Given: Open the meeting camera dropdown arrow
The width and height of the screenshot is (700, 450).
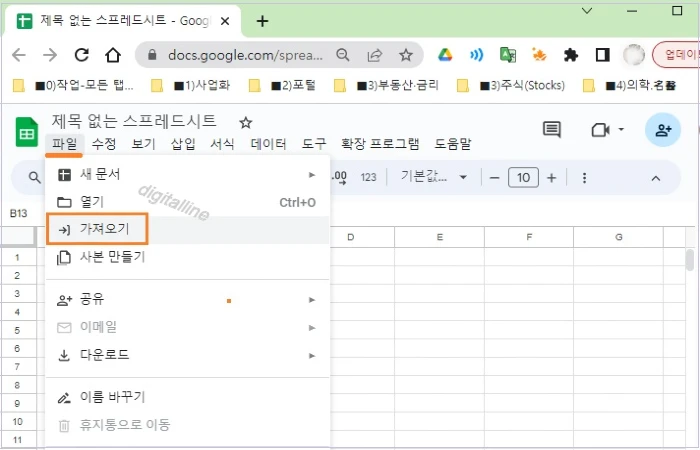Looking at the screenshot, I should click(621, 130).
